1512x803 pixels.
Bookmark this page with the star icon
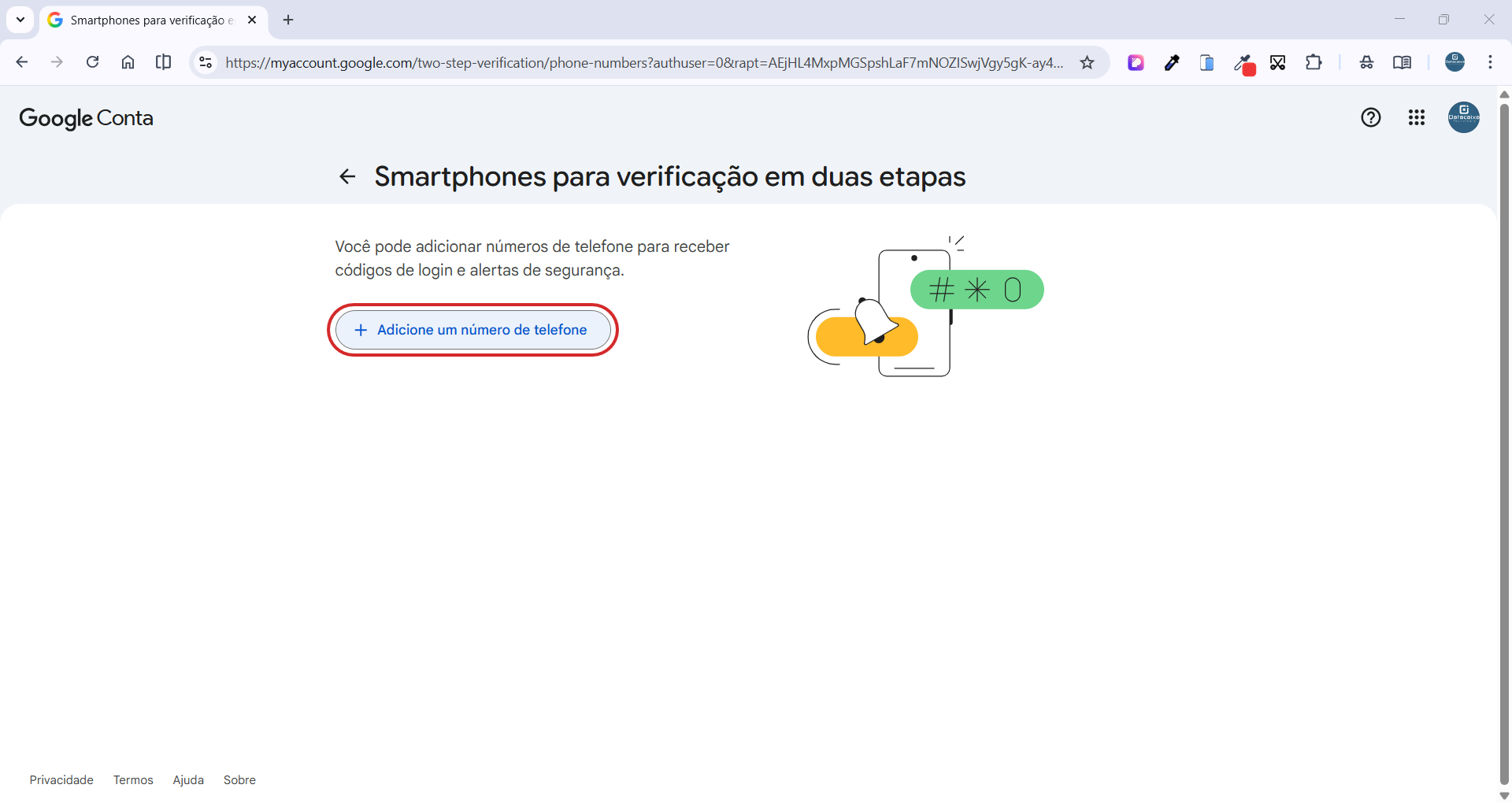(1088, 62)
